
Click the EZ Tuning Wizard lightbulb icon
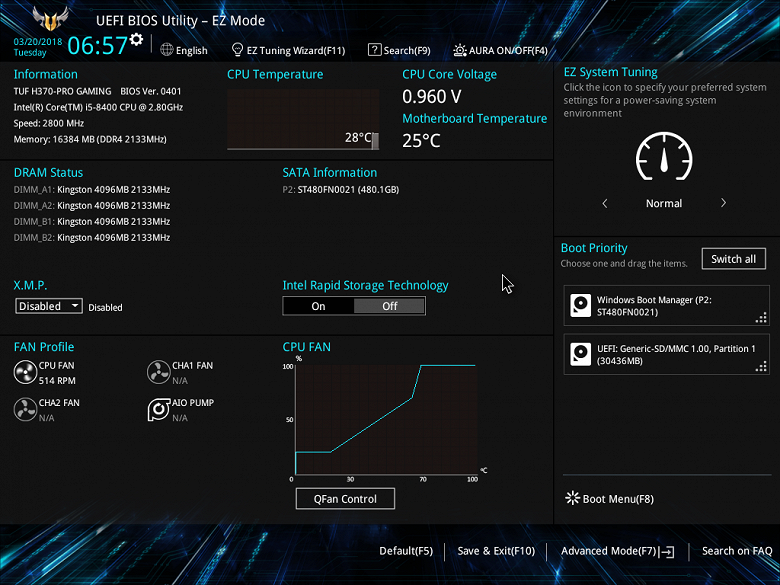[237, 50]
